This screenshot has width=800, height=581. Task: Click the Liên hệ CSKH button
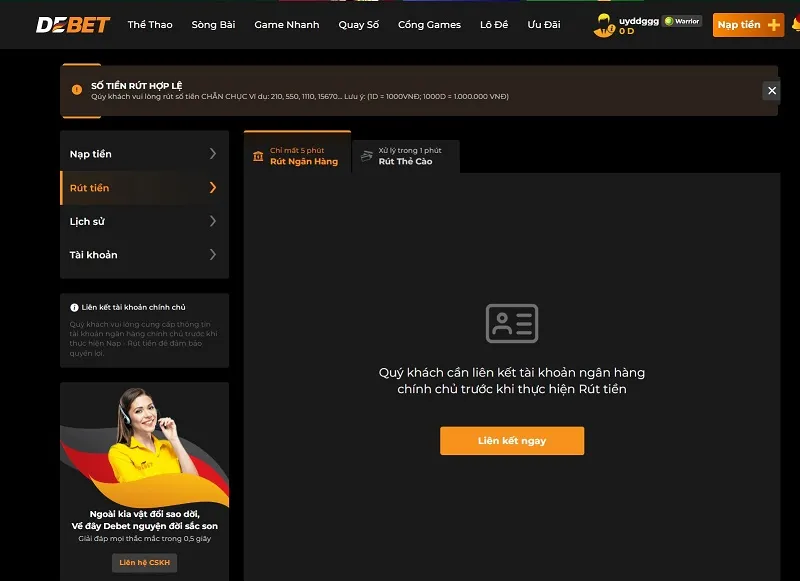pos(144,563)
